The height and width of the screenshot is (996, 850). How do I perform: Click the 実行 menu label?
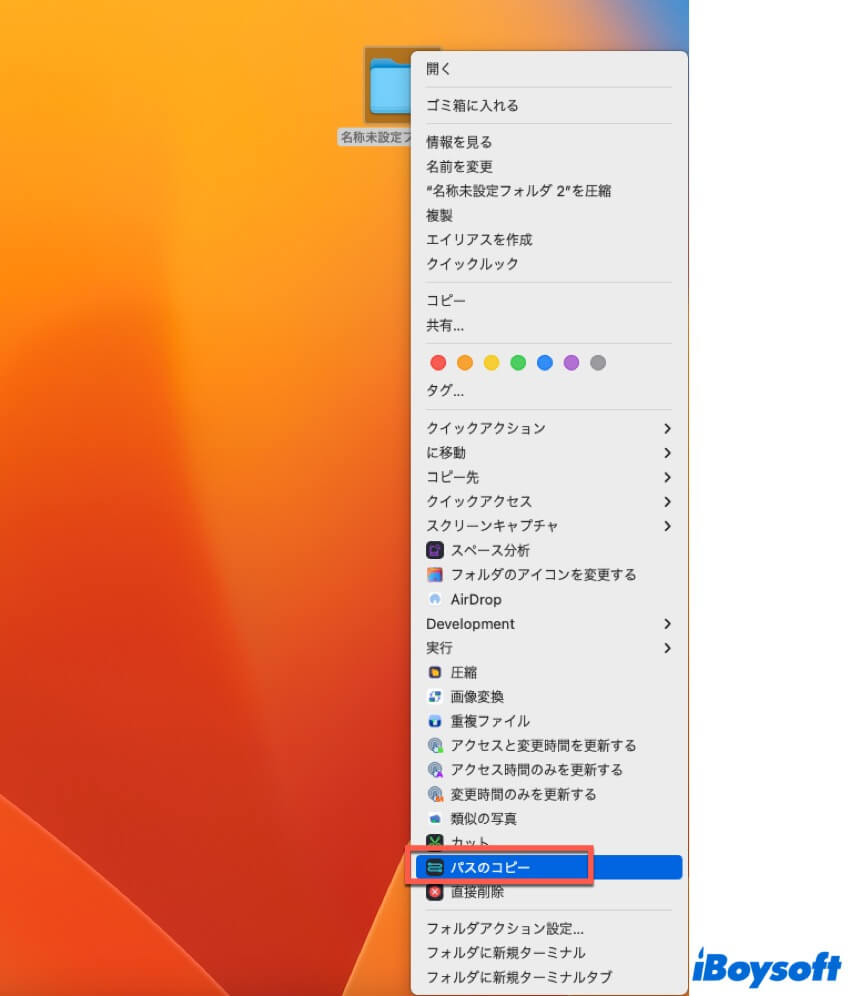tap(439, 648)
